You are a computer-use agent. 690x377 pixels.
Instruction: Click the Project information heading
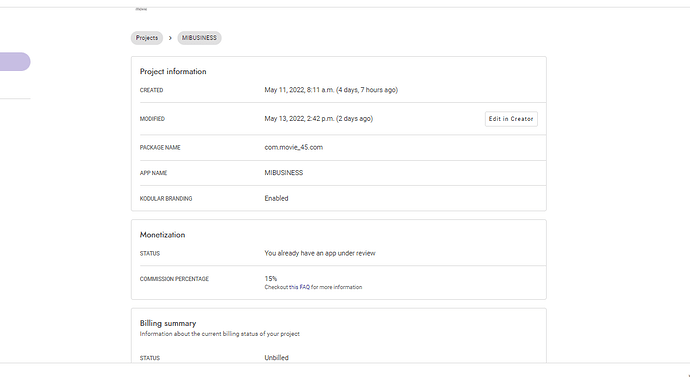click(173, 72)
